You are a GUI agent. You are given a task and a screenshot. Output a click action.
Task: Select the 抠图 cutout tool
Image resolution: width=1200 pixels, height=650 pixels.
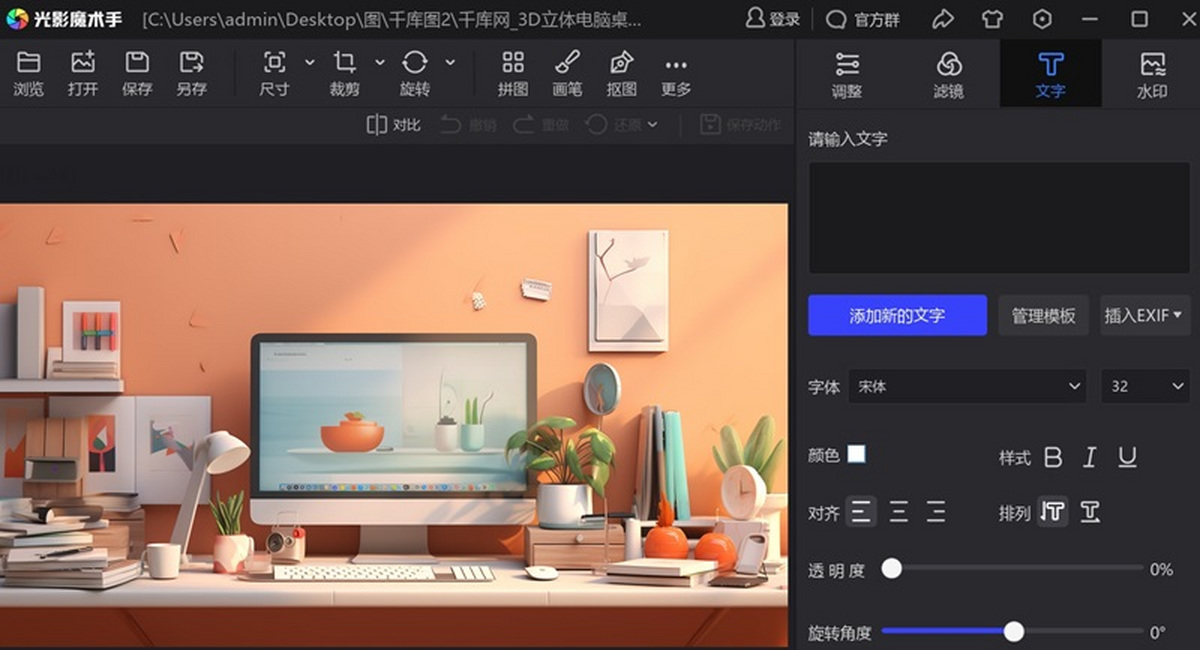622,73
